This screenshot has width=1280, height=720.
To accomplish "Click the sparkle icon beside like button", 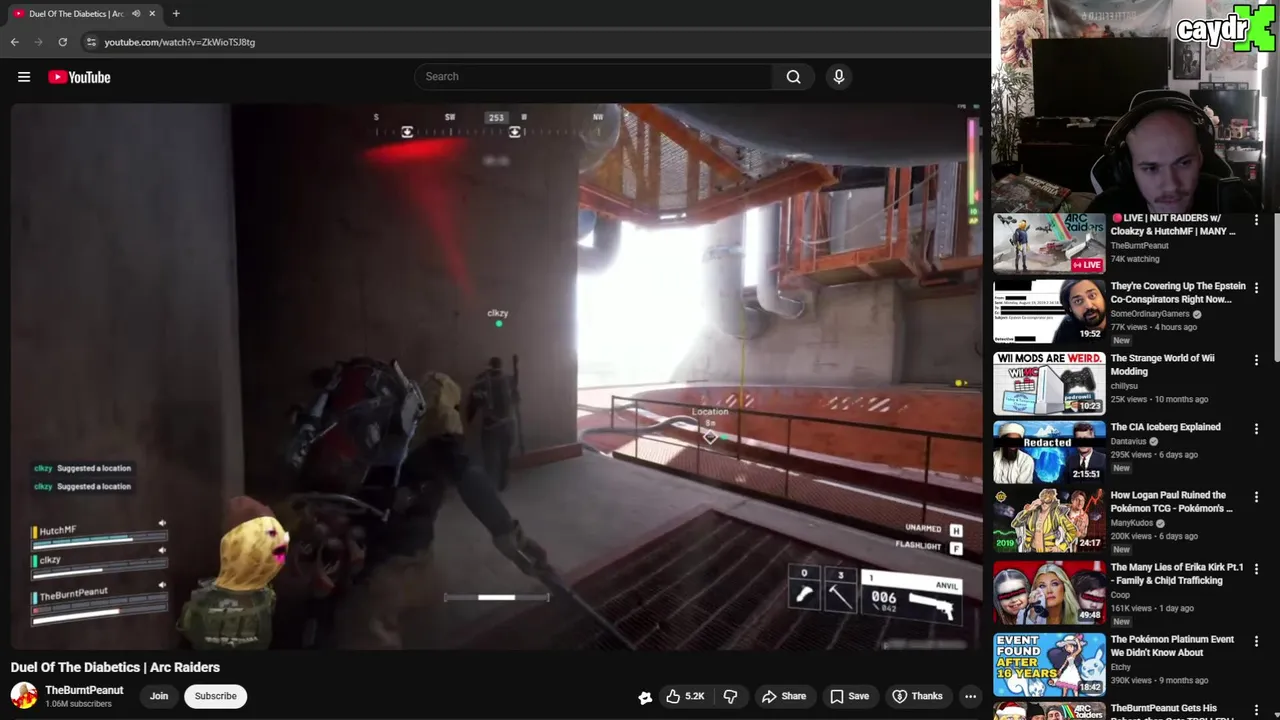I will (645, 697).
